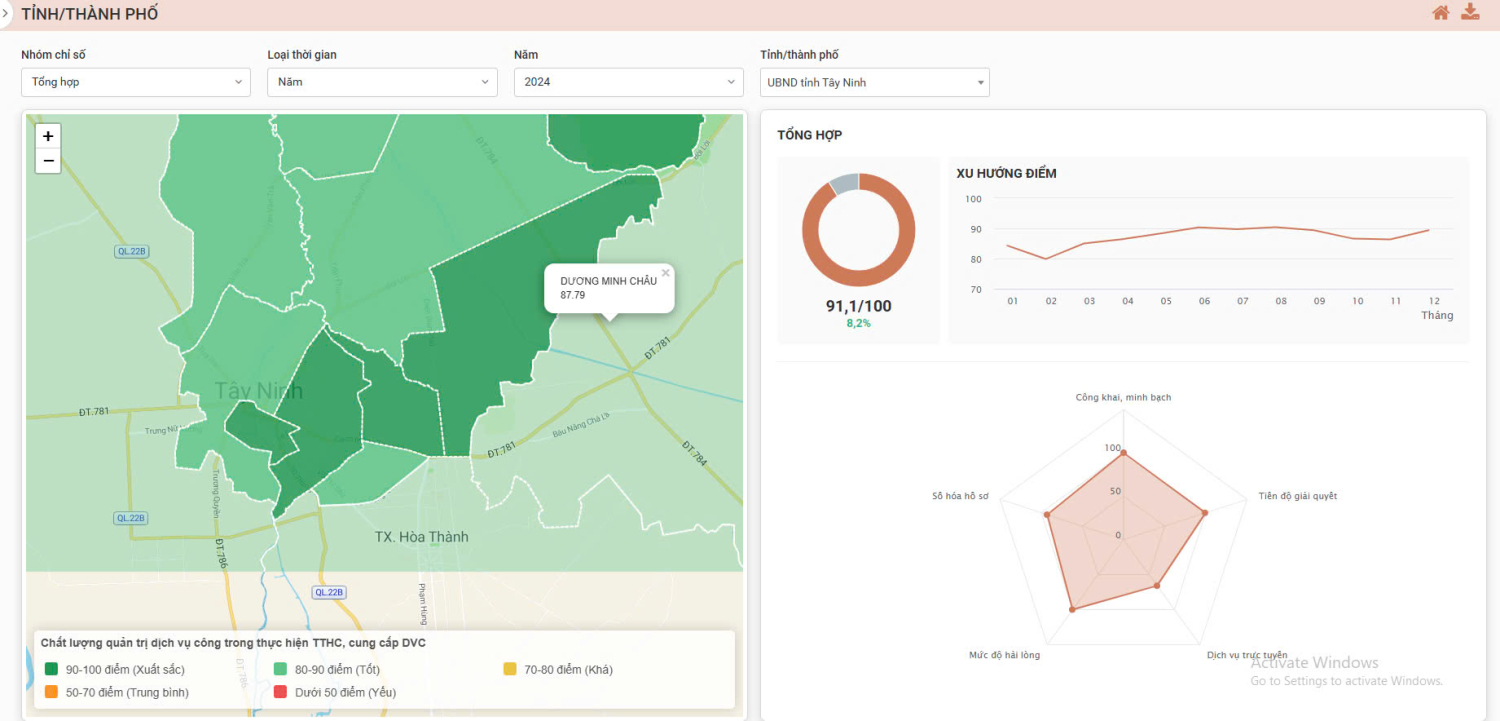Click the TỔNG HỢP panel heading
This screenshot has height=721, width=1500.
point(809,135)
